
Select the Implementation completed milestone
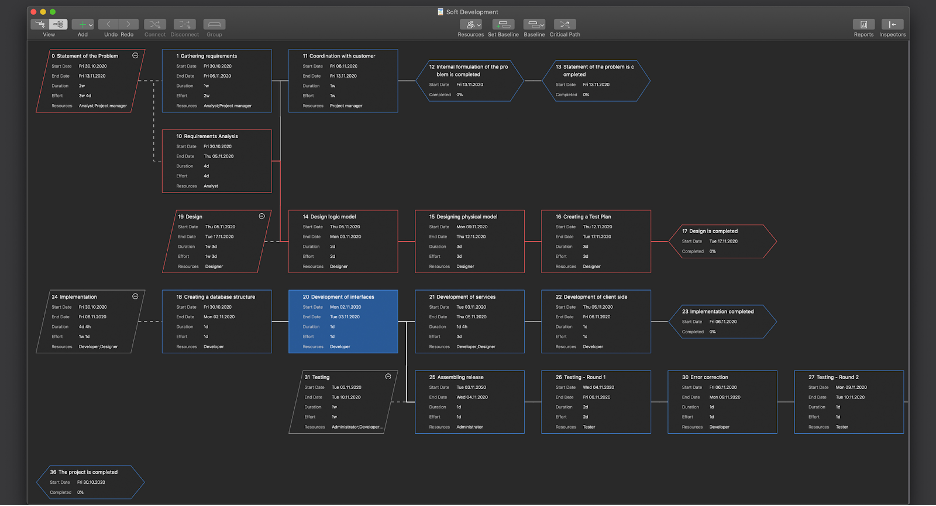click(723, 322)
